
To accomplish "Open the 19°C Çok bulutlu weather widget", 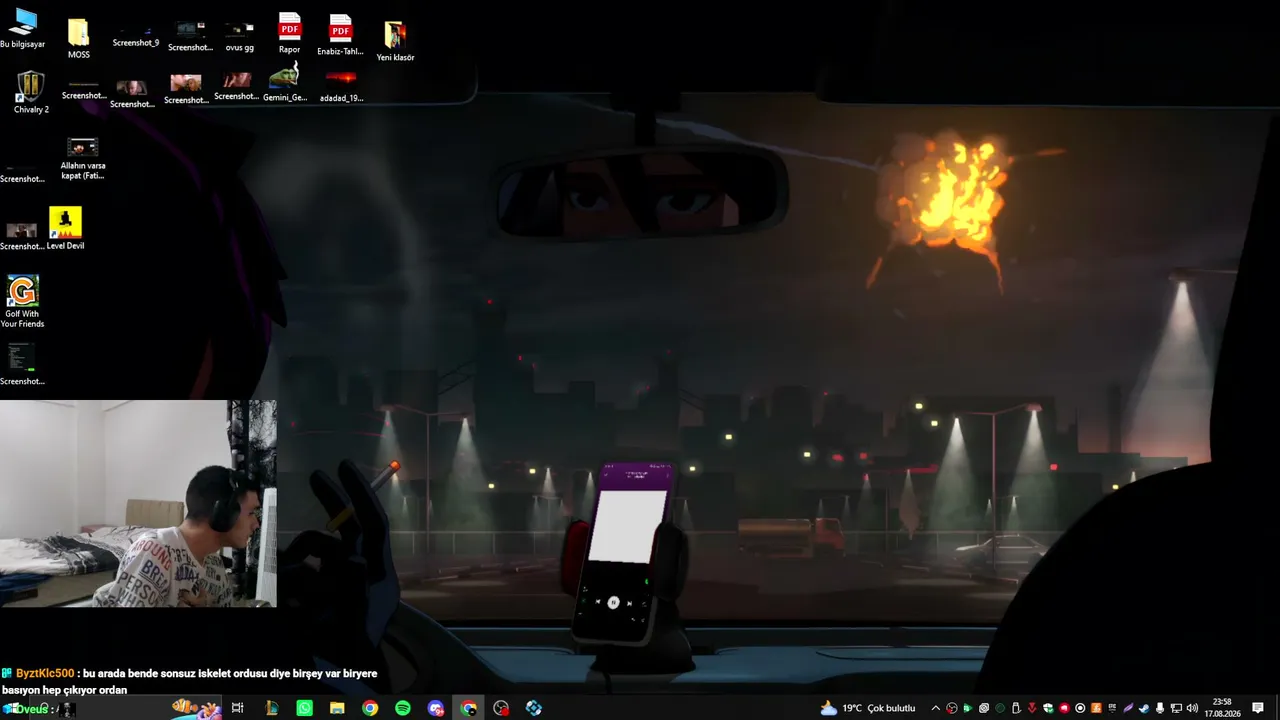I will [x=868, y=708].
